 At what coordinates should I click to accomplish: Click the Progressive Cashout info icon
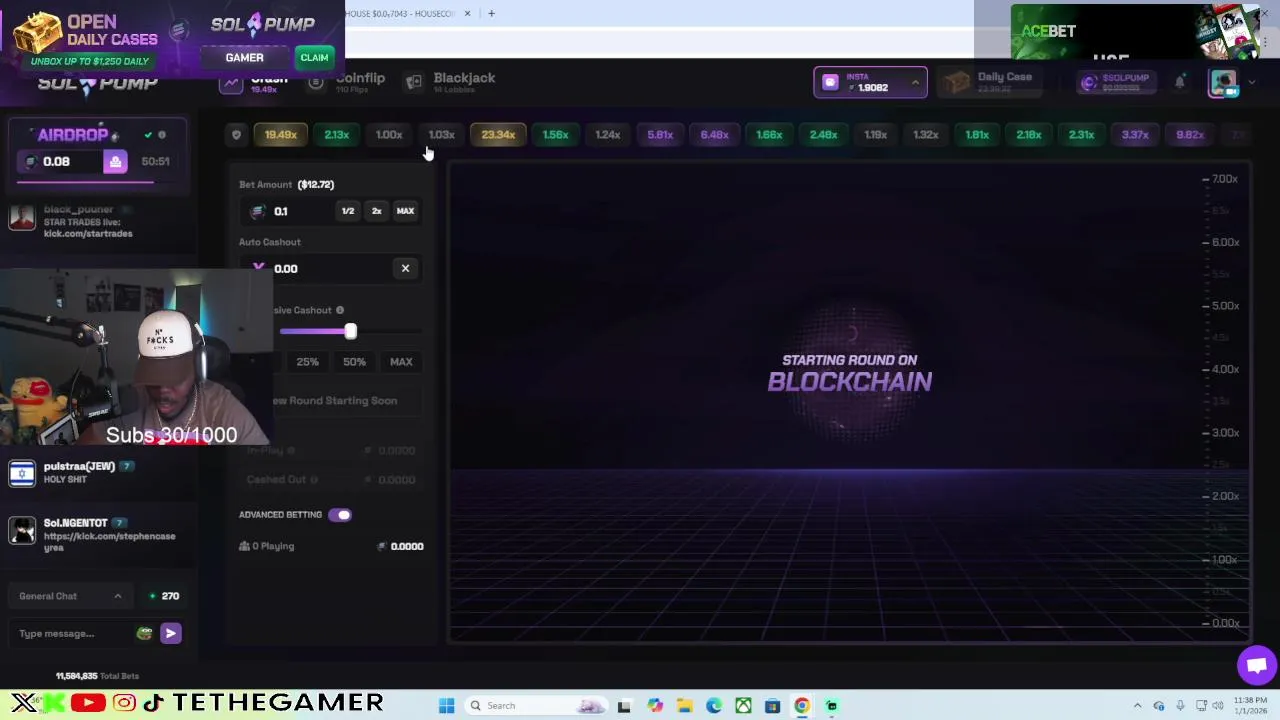point(340,310)
